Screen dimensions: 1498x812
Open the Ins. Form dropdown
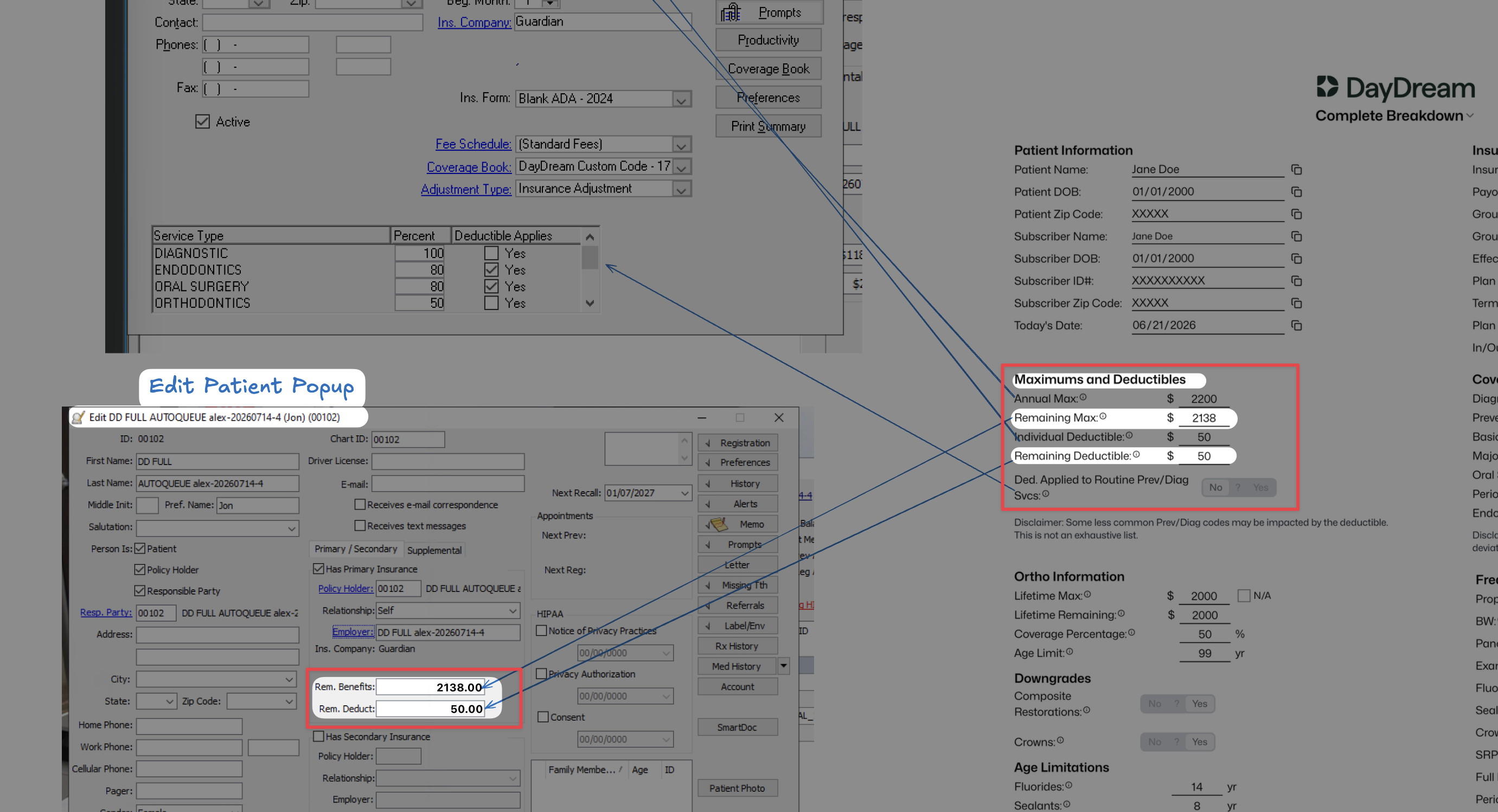coord(681,99)
